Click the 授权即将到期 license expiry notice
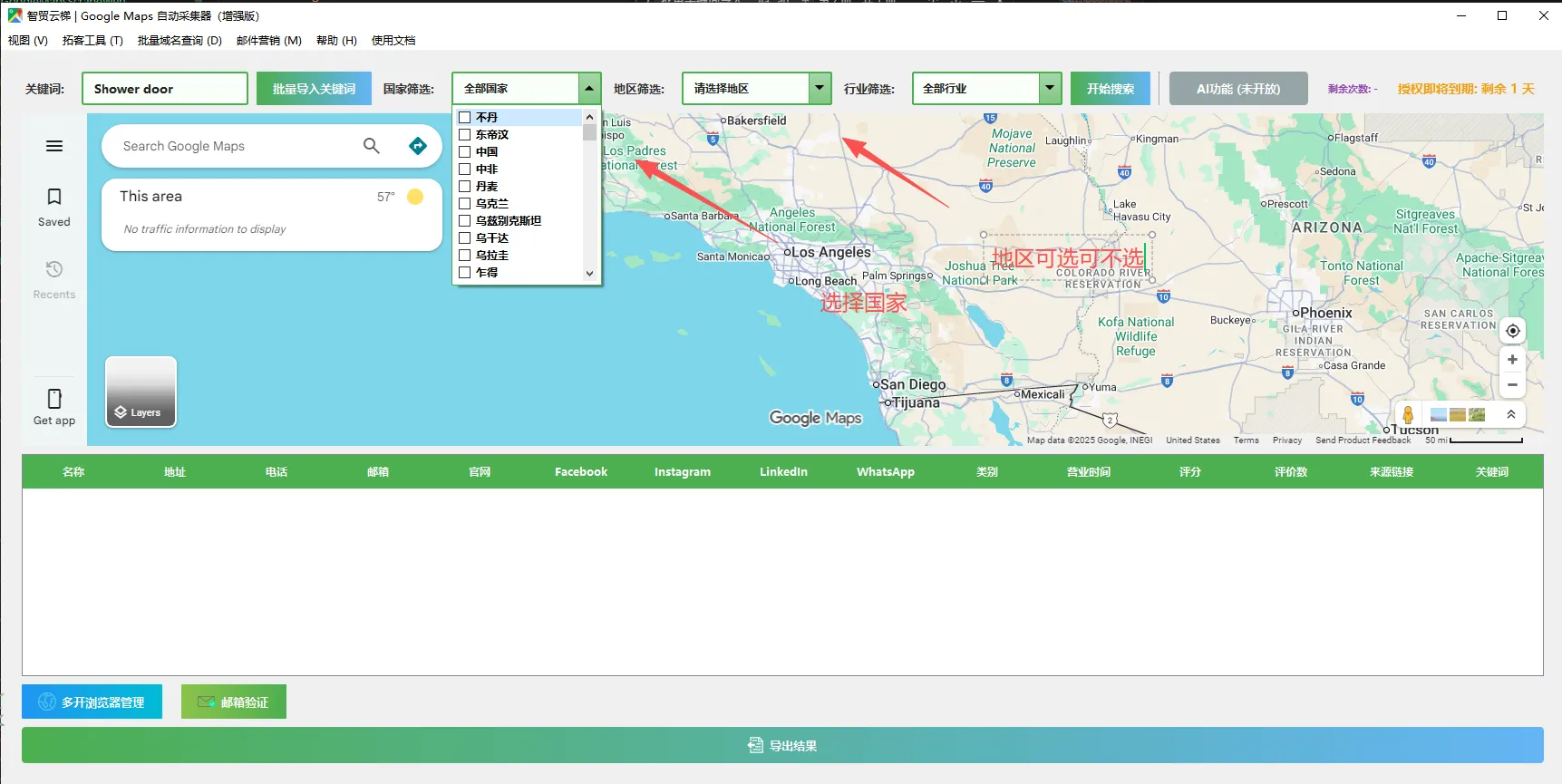1562x784 pixels. [x=1466, y=89]
